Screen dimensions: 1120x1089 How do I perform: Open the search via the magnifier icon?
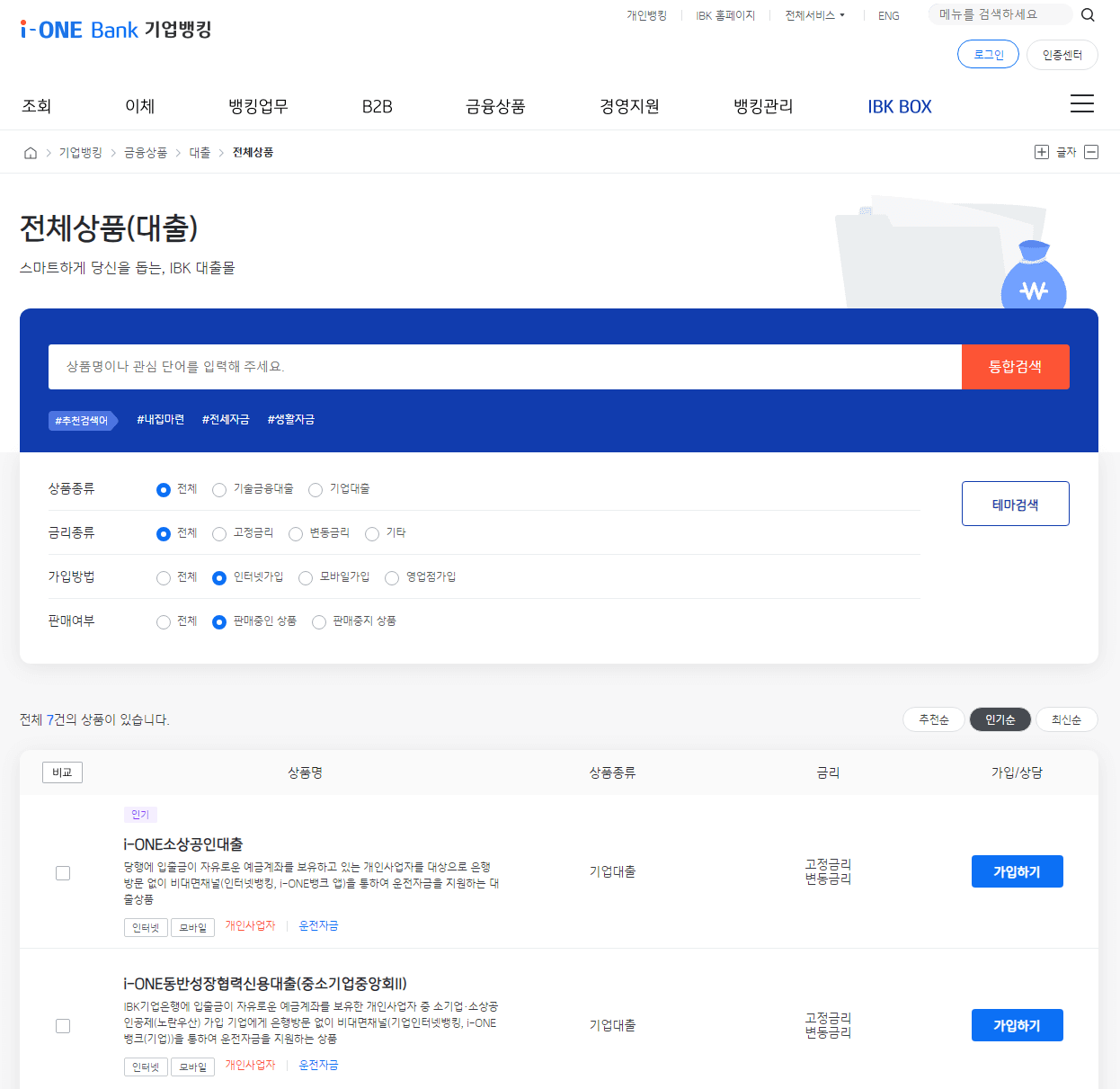click(x=1088, y=14)
